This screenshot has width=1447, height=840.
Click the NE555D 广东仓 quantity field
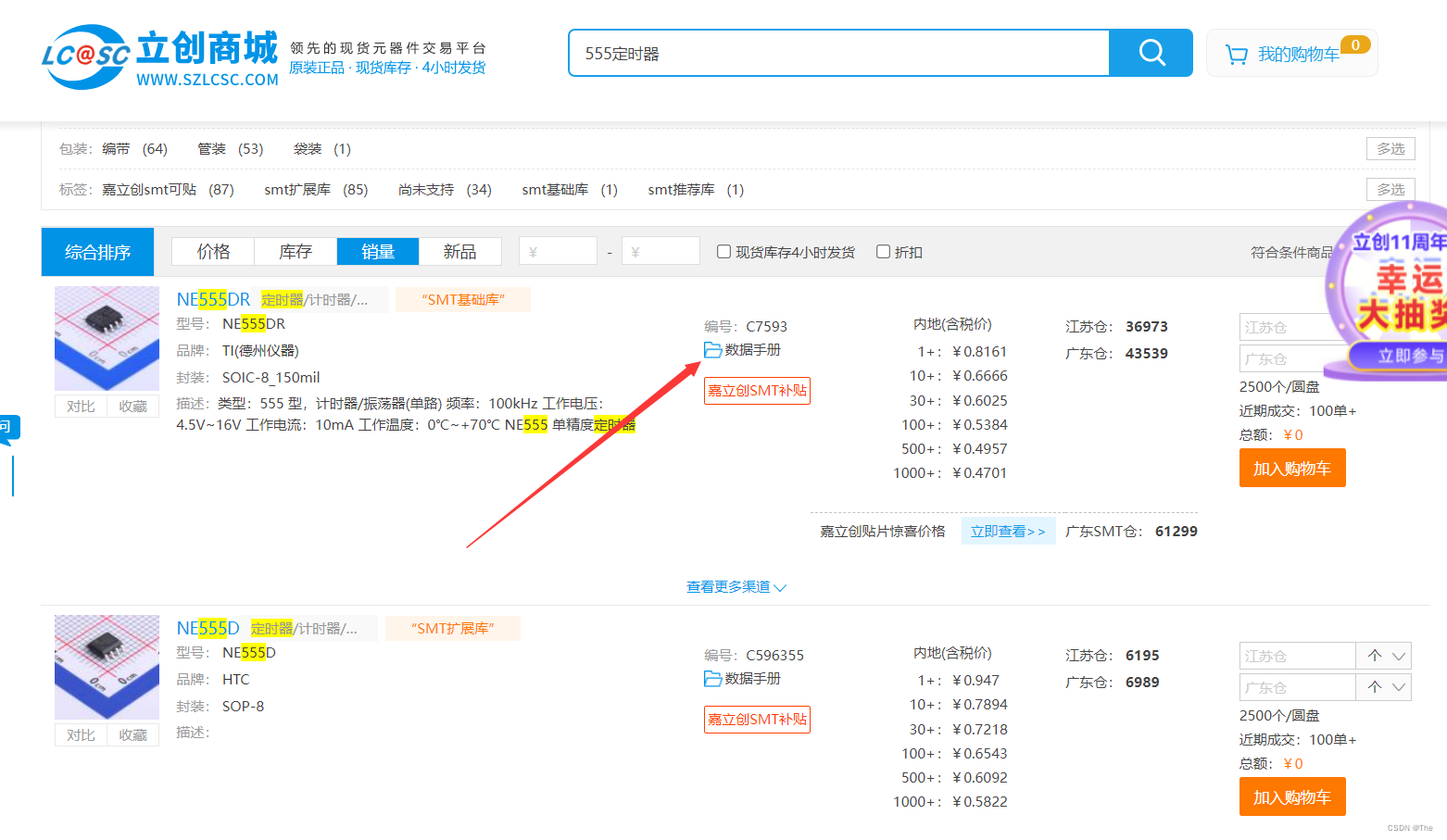point(1298,687)
